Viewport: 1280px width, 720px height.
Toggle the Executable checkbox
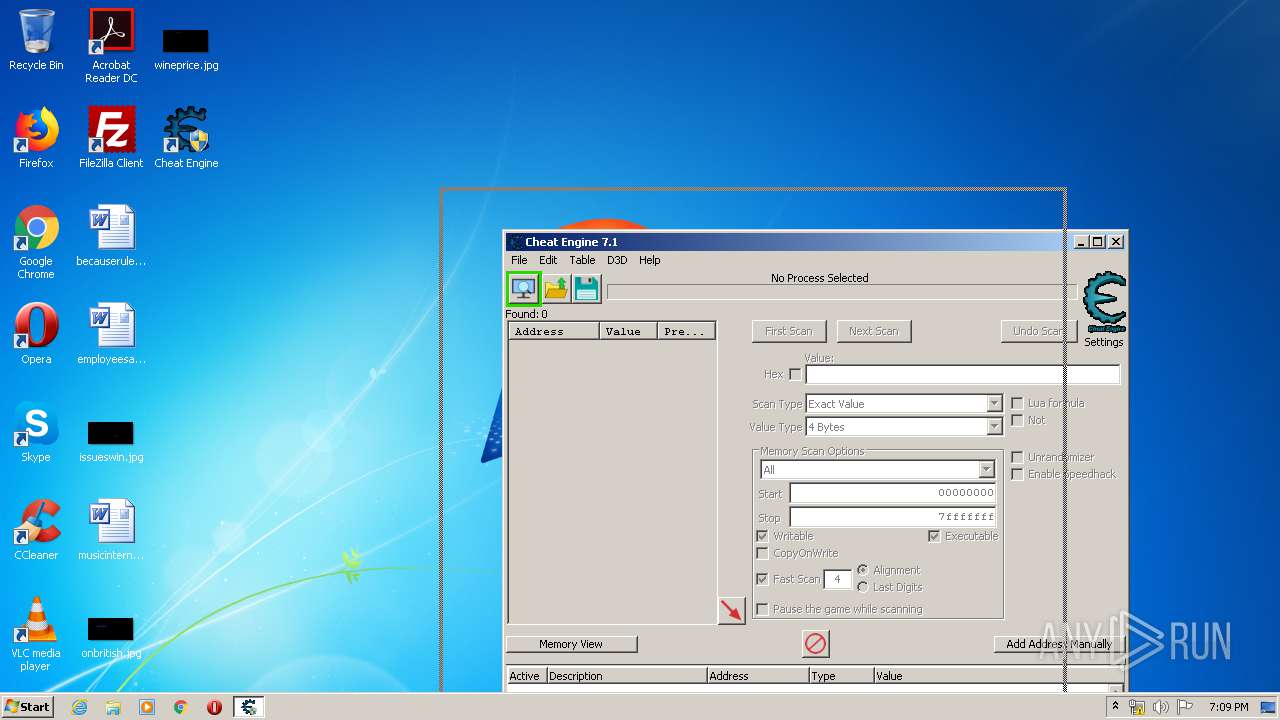(x=934, y=536)
